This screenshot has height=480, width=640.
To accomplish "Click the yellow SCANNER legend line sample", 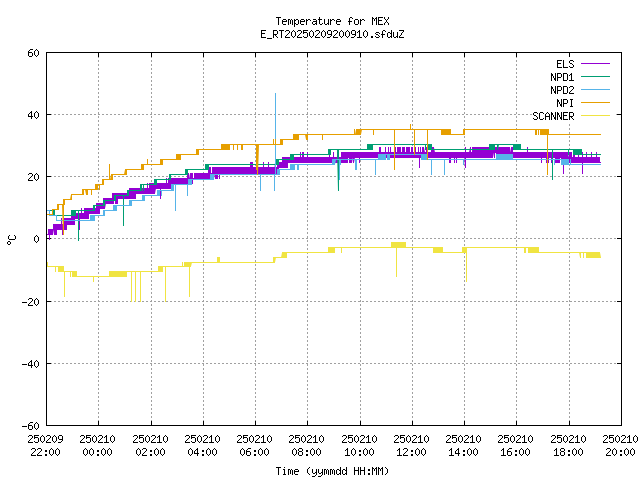I will 595,116.
